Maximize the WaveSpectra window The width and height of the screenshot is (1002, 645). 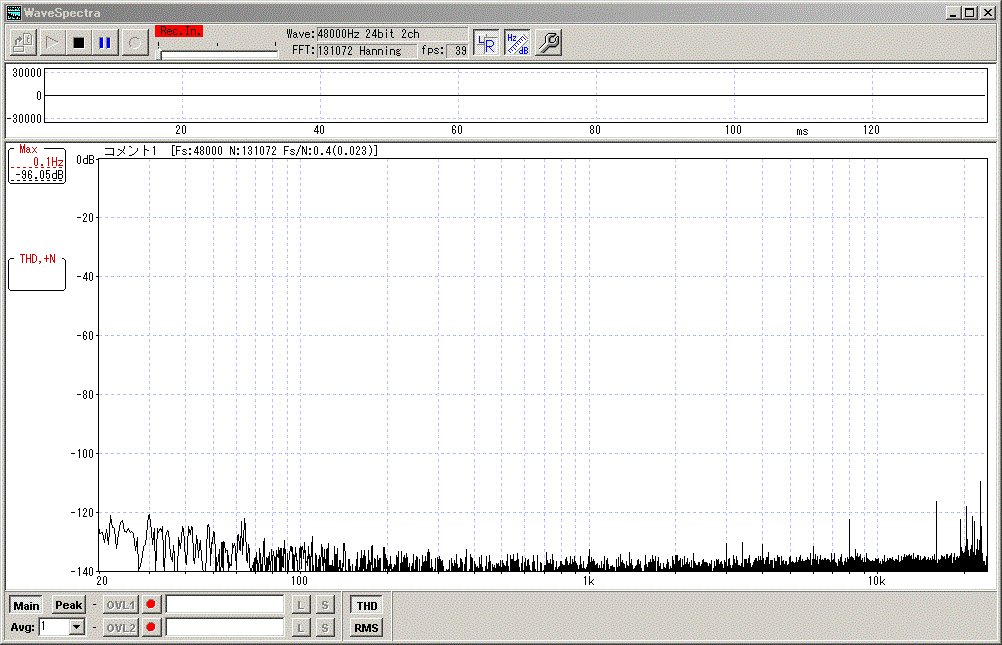[970, 13]
